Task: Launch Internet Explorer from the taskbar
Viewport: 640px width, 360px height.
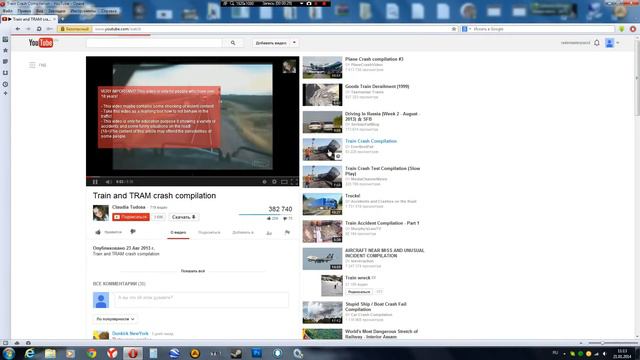Action: [x=29, y=353]
